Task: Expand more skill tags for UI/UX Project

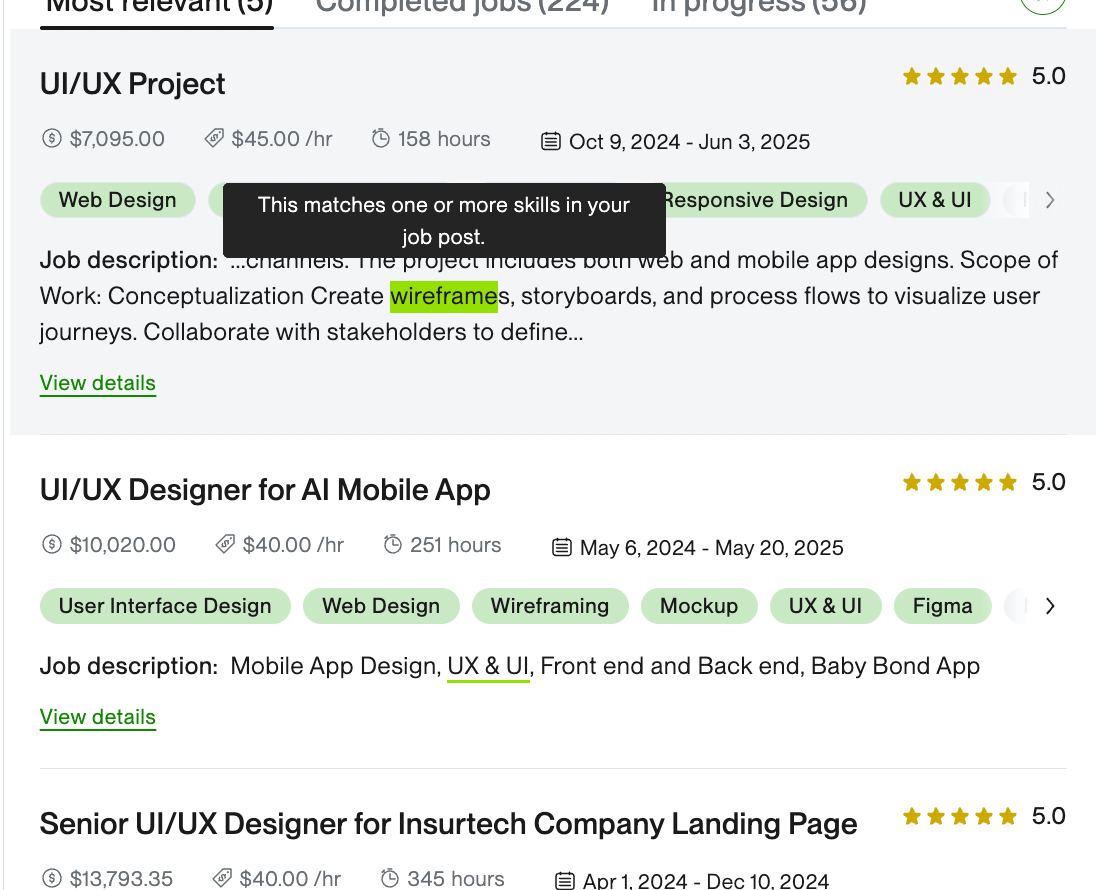Action: [x=1050, y=201]
